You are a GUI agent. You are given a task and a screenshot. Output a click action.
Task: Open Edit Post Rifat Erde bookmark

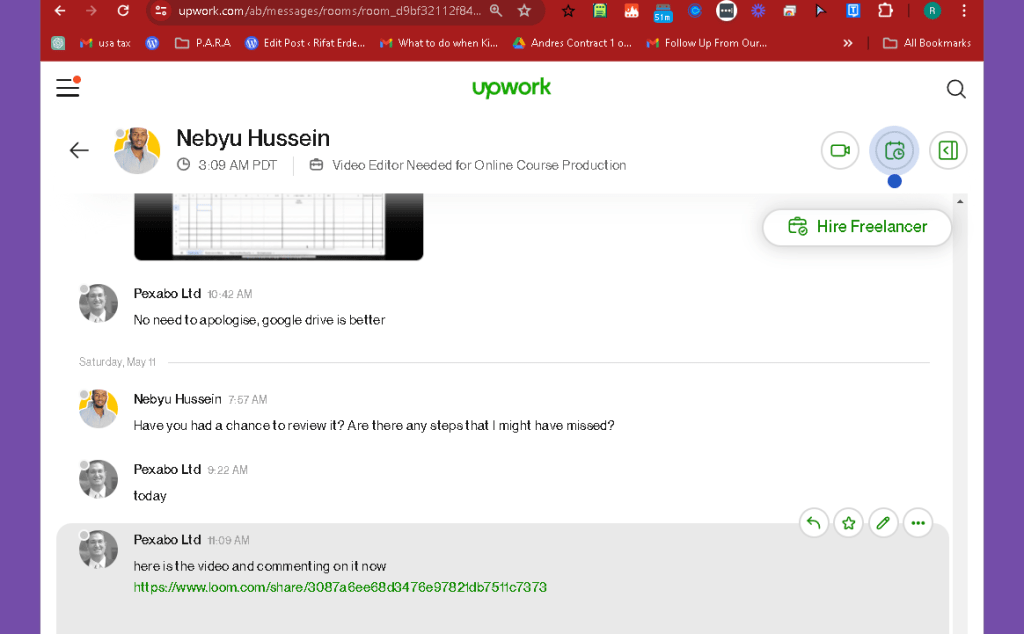(305, 43)
